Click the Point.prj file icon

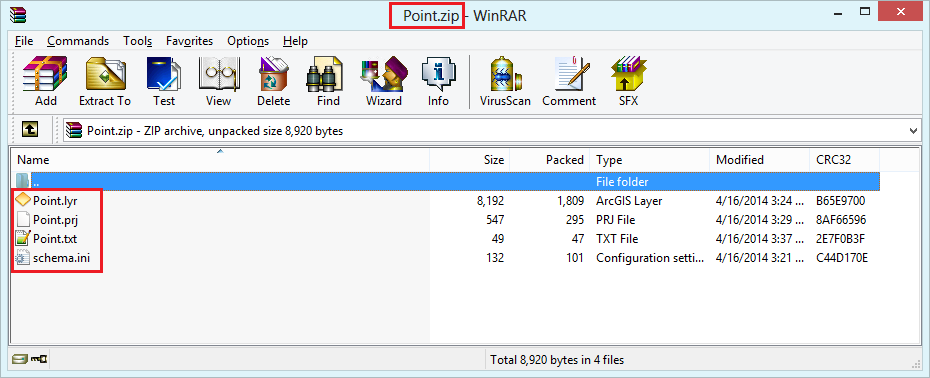coord(23,220)
